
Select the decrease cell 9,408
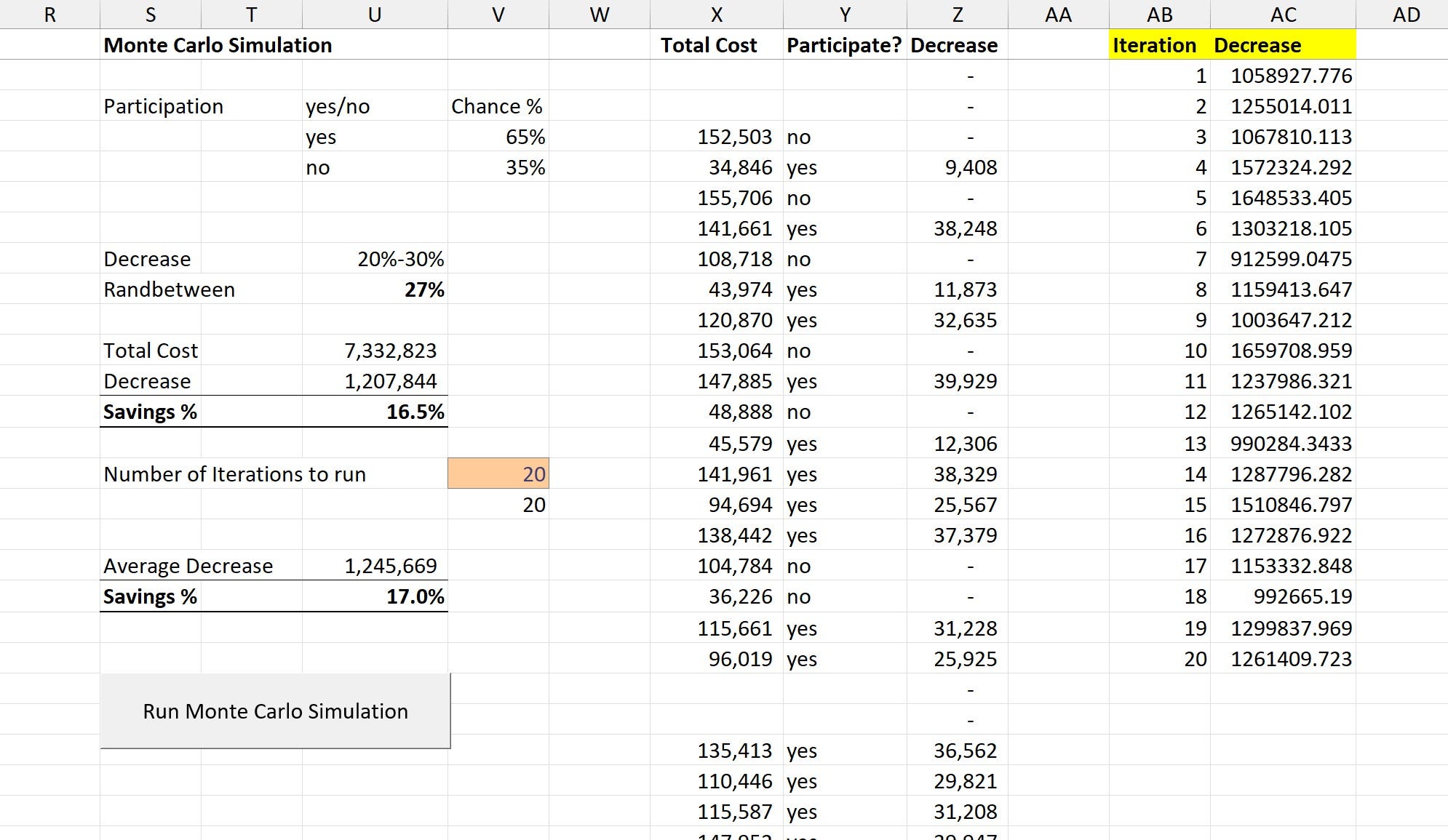click(x=958, y=167)
